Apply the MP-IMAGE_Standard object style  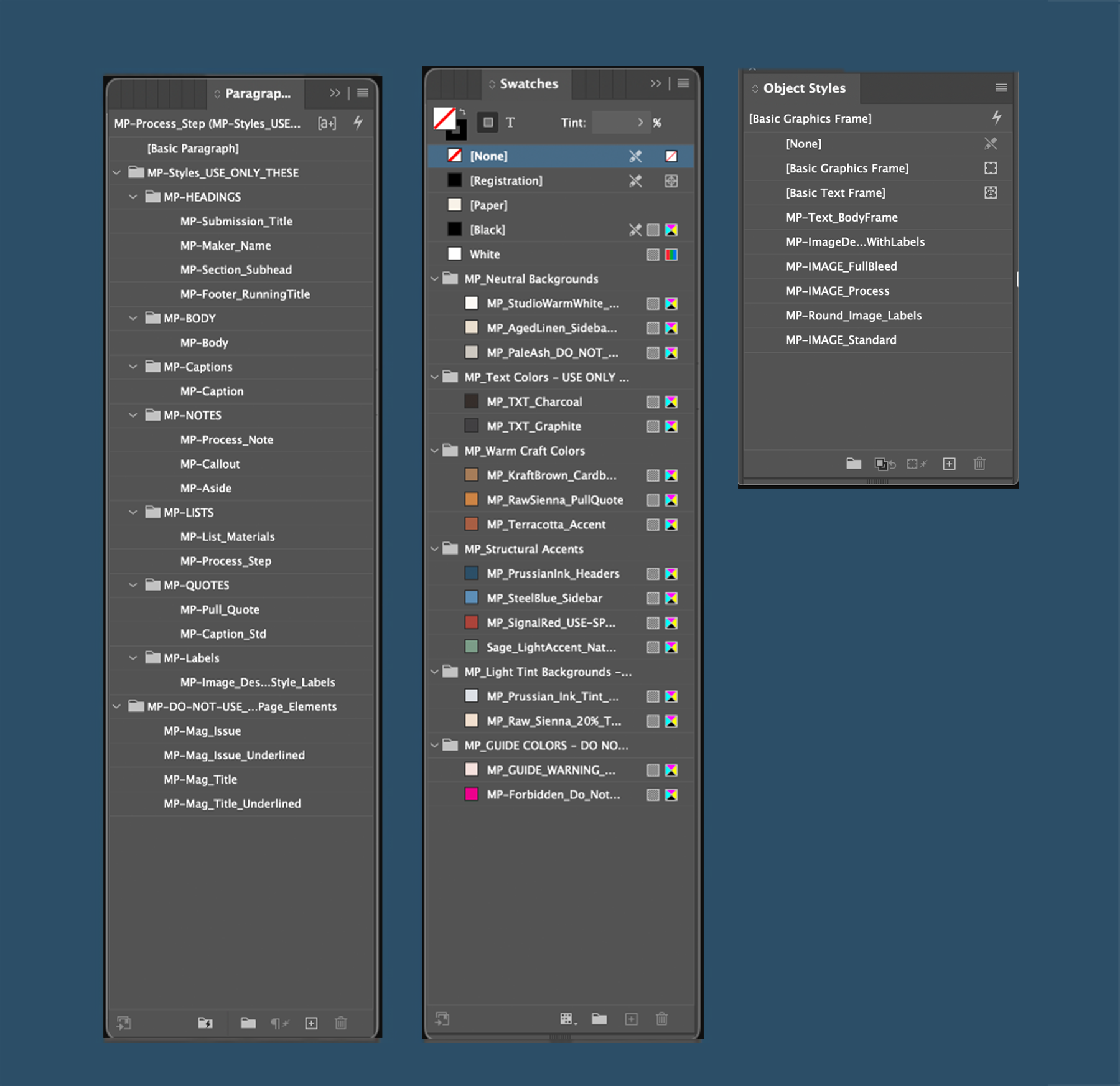(877, 340)
